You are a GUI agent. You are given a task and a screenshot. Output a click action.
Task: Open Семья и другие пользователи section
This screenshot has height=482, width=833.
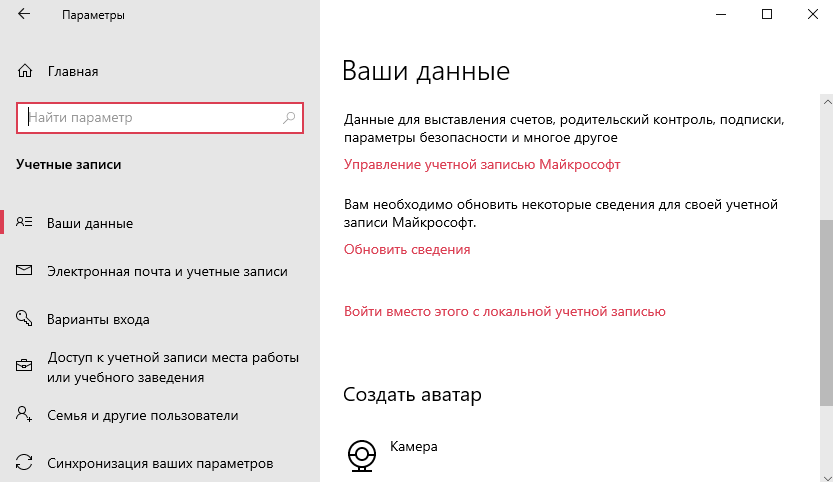point(142,415)
